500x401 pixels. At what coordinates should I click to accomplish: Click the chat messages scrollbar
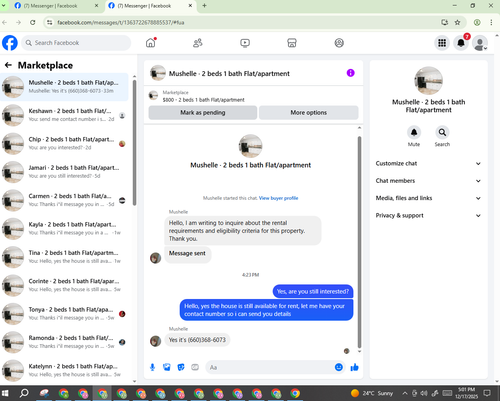point(359,242)
